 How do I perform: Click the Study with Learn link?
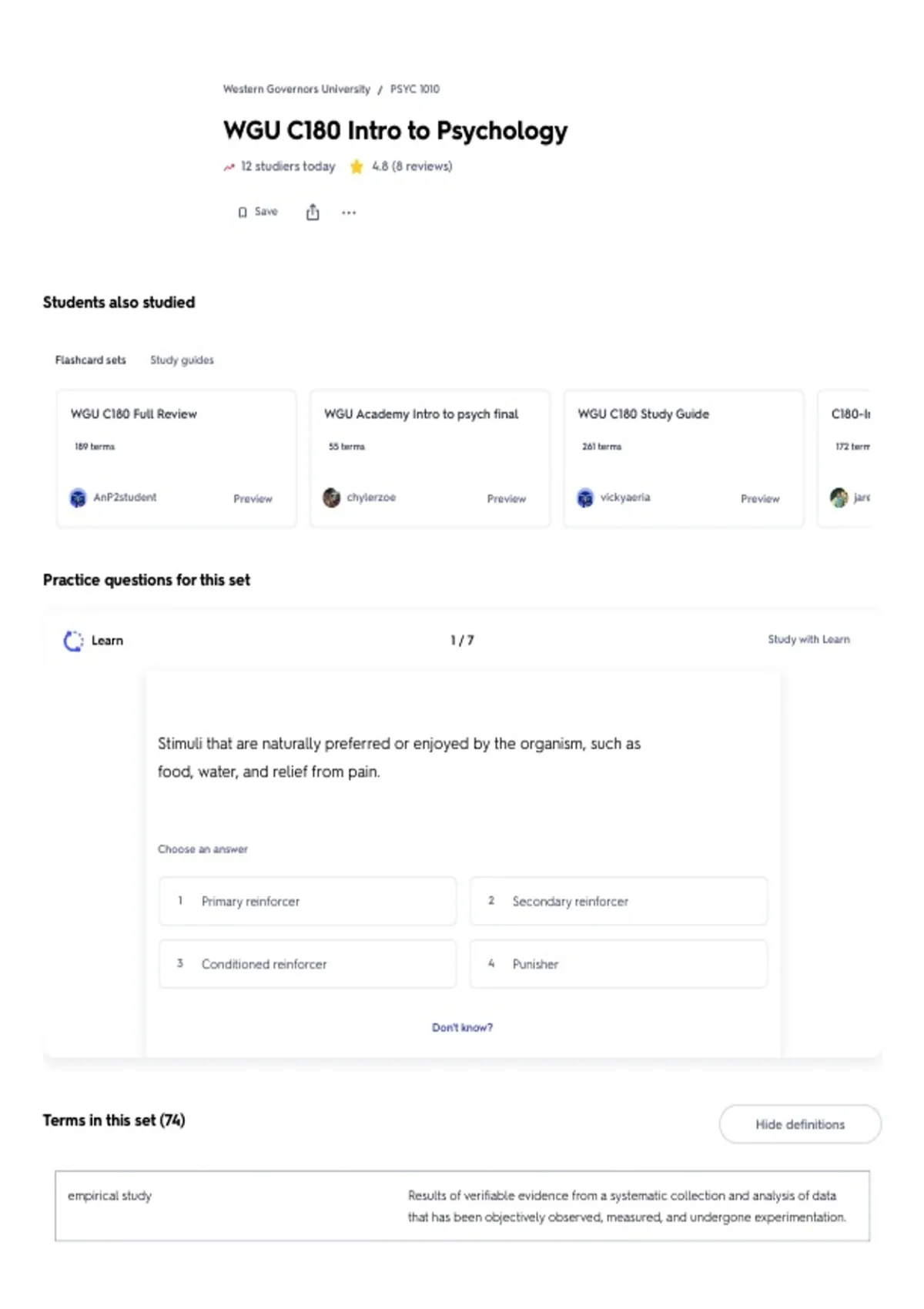(x=808, y=639)
